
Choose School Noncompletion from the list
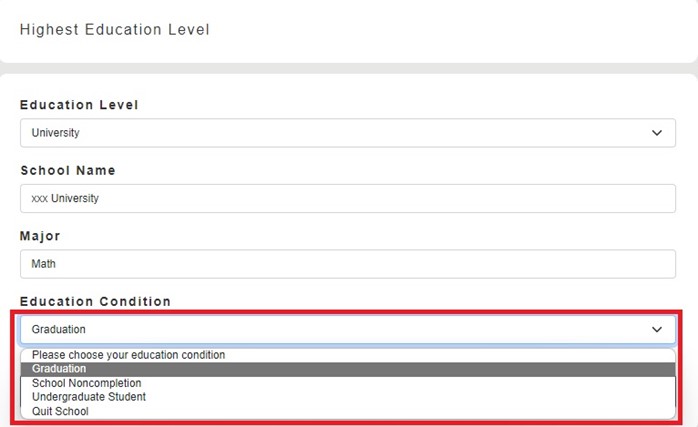(x=87, y=383)
